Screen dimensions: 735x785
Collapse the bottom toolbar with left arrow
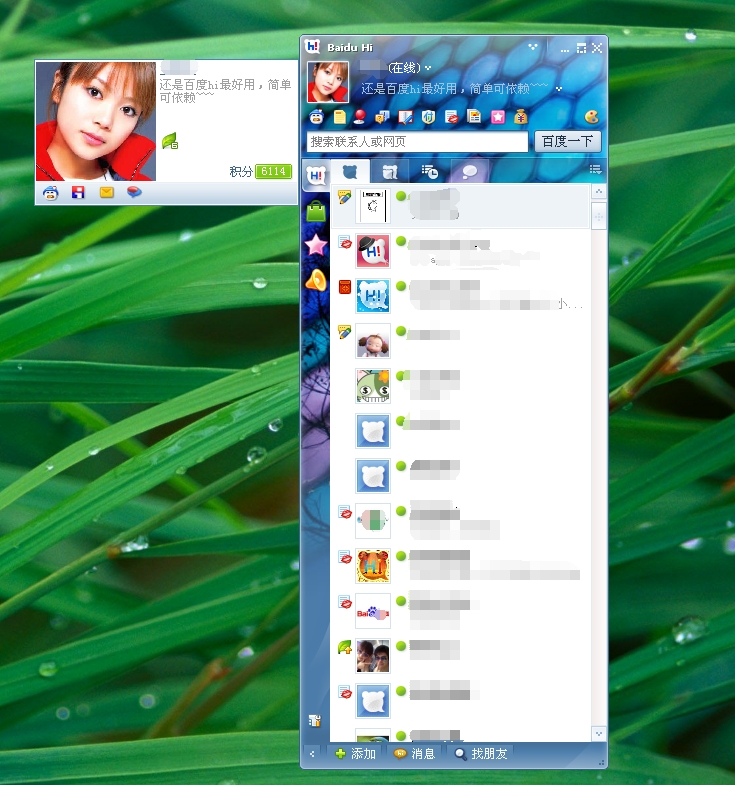pyautogui.click(x=312, y=753)
